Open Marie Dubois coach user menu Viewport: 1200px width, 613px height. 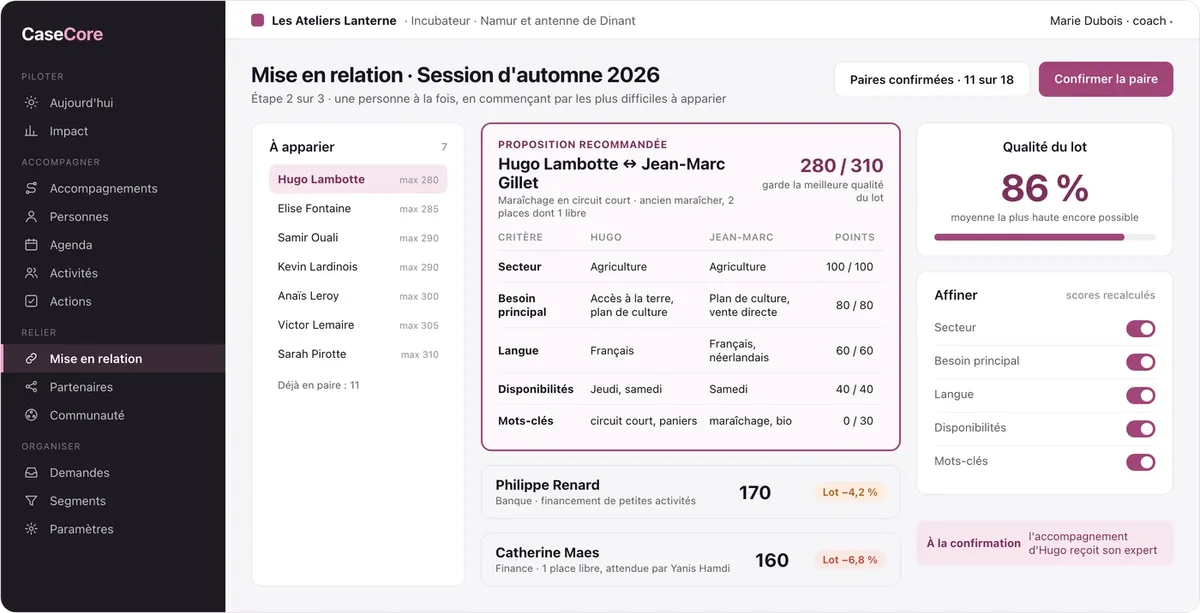[x=1110, y=20]
